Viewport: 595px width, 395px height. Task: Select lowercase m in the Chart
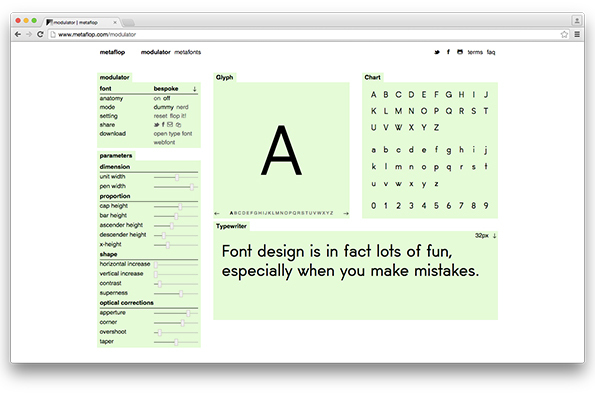point(398,167)
